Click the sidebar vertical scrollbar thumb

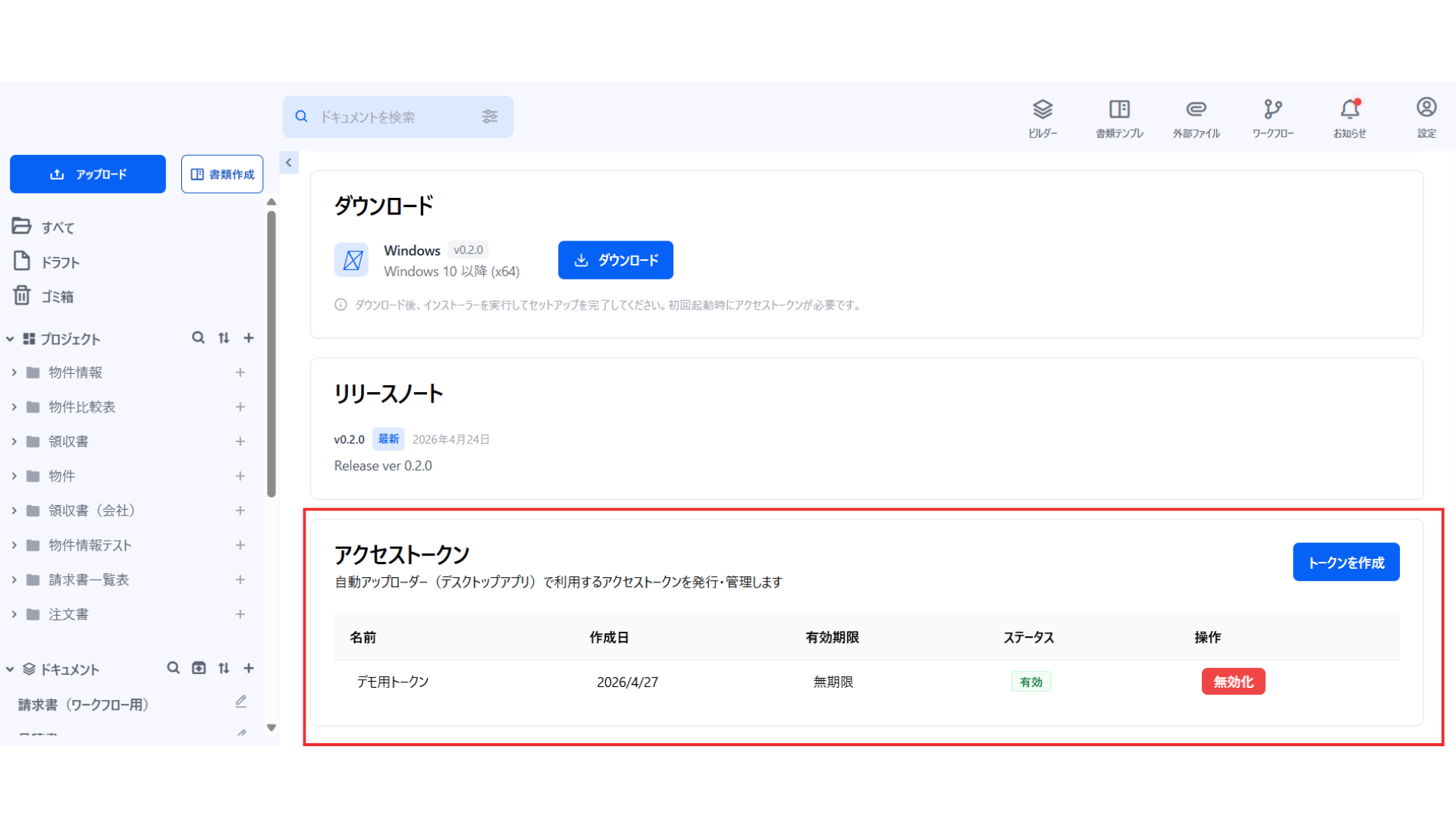(x=271, y=354)
